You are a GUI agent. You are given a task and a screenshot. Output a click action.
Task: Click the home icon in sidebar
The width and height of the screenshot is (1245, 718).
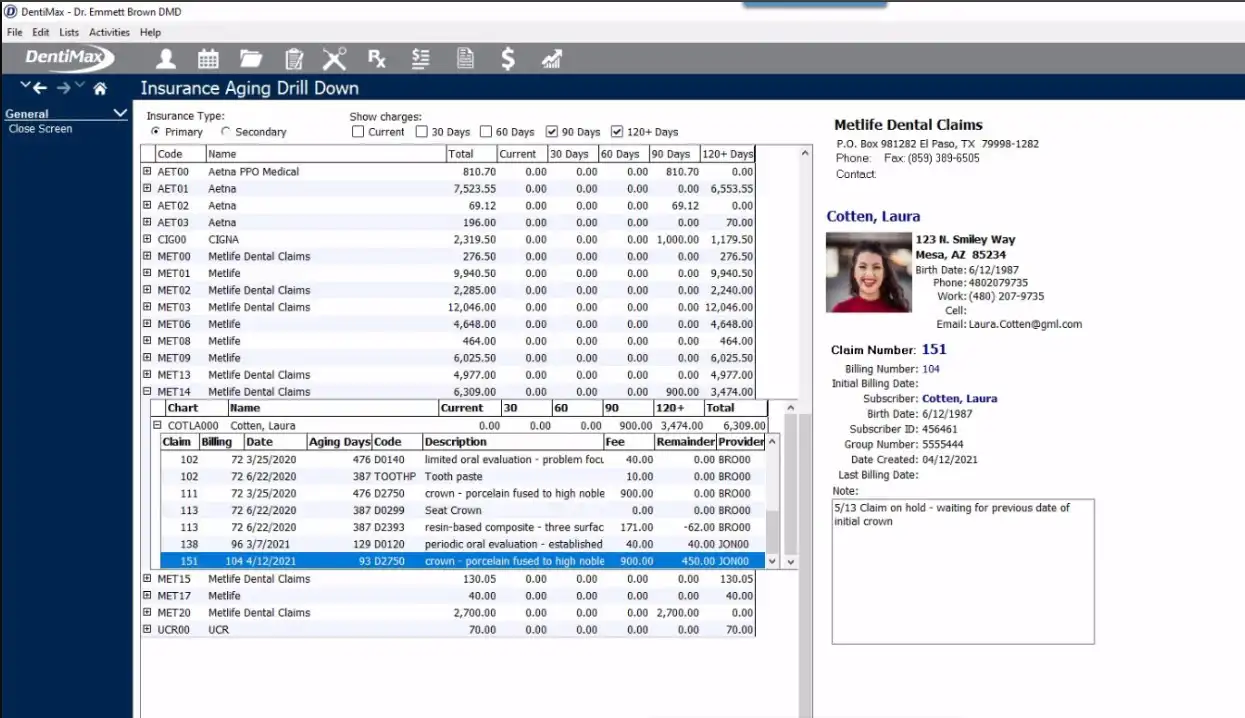pos(99,88)
